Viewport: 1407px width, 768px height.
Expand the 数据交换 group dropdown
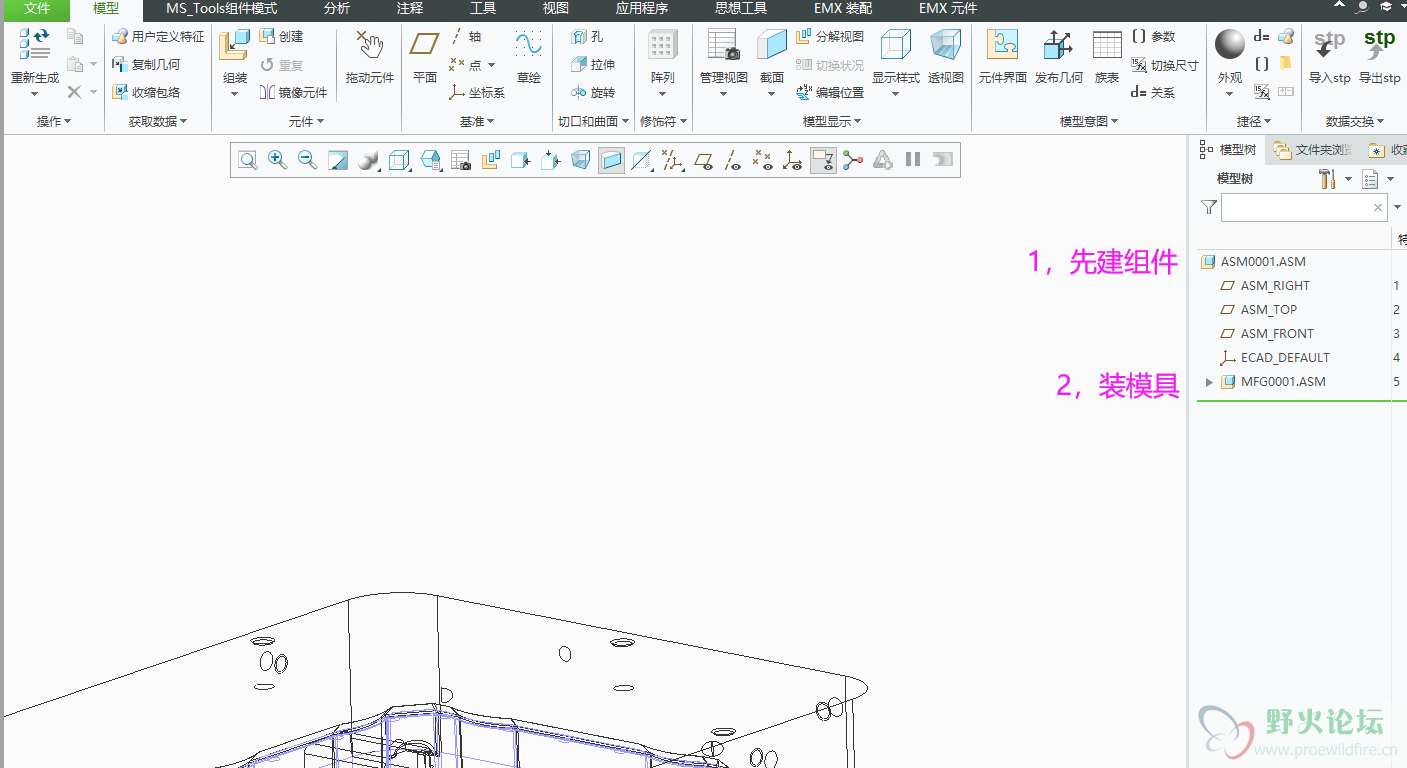tap(1355, 121)
